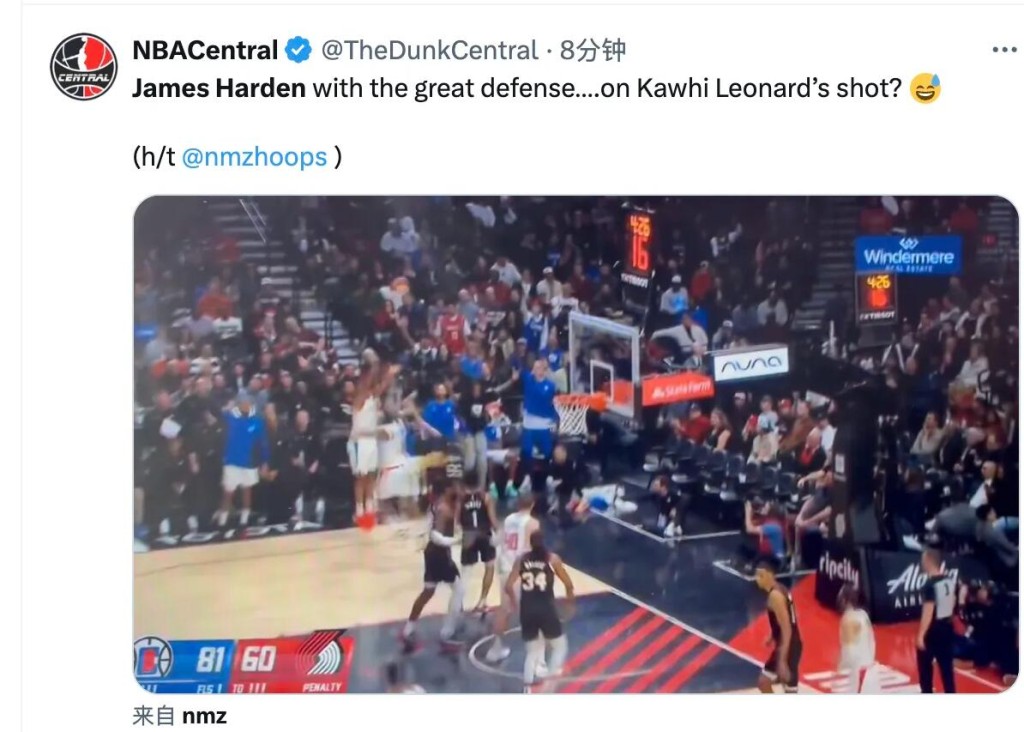Click player number 34 in video
The width and height of the screenshot is (1024, 732).
tap(534, 581)
